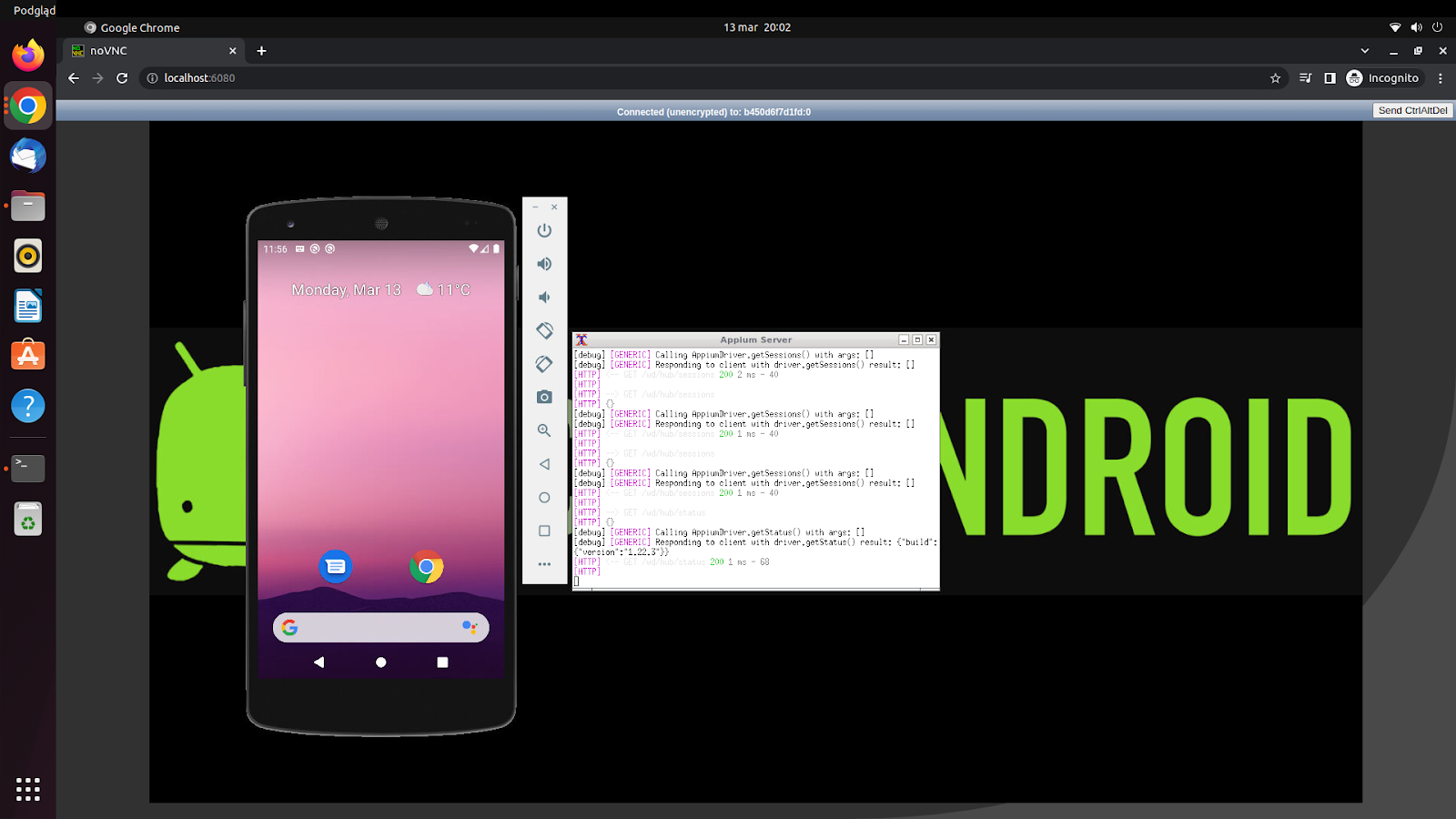1456x819 pixels.
Task: Minimize the emulator toolbar with dash button
Action: point(535,207)
